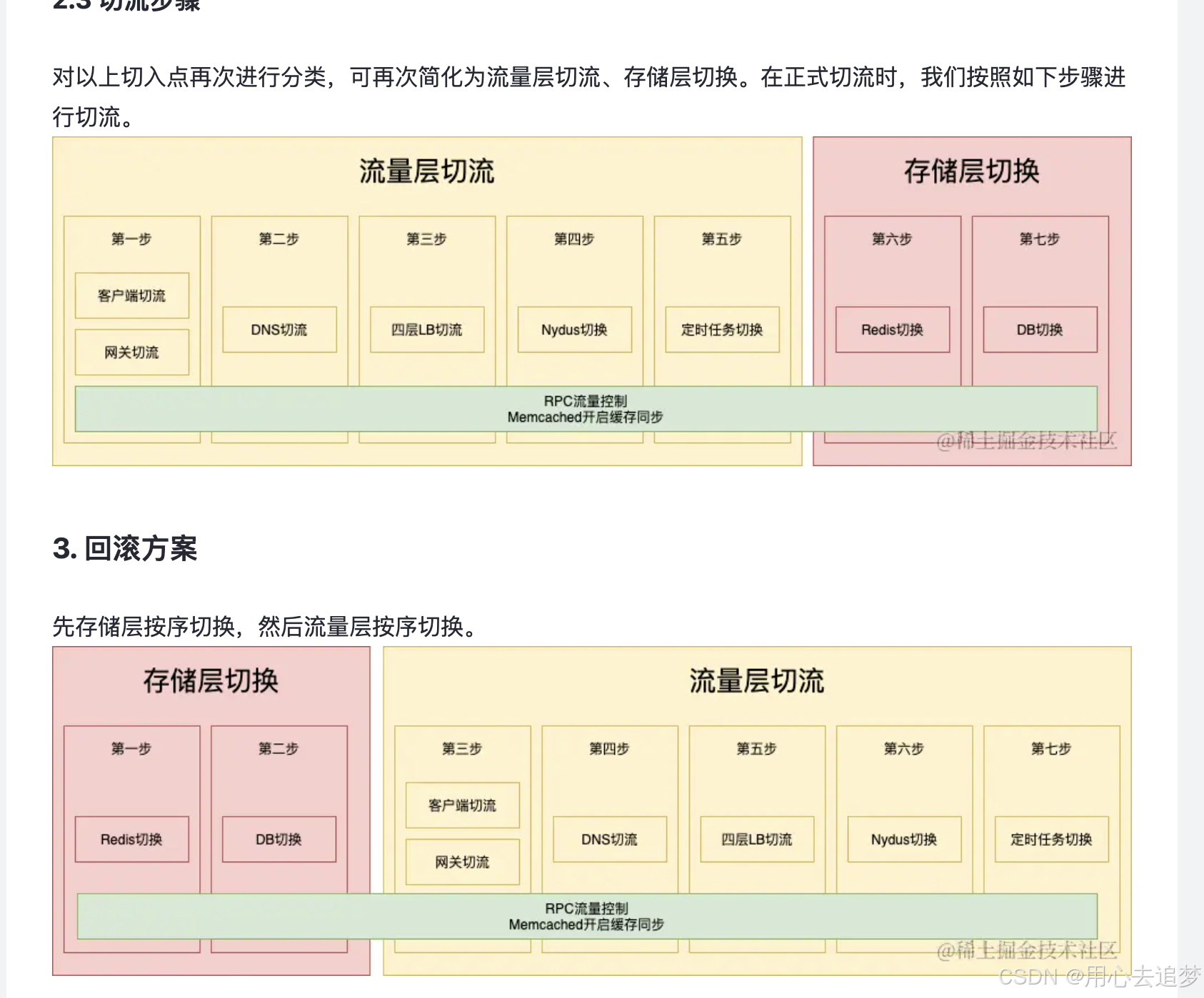
Task: Select the 第一步 label above 客户端切流
Action: pos(131,238)
